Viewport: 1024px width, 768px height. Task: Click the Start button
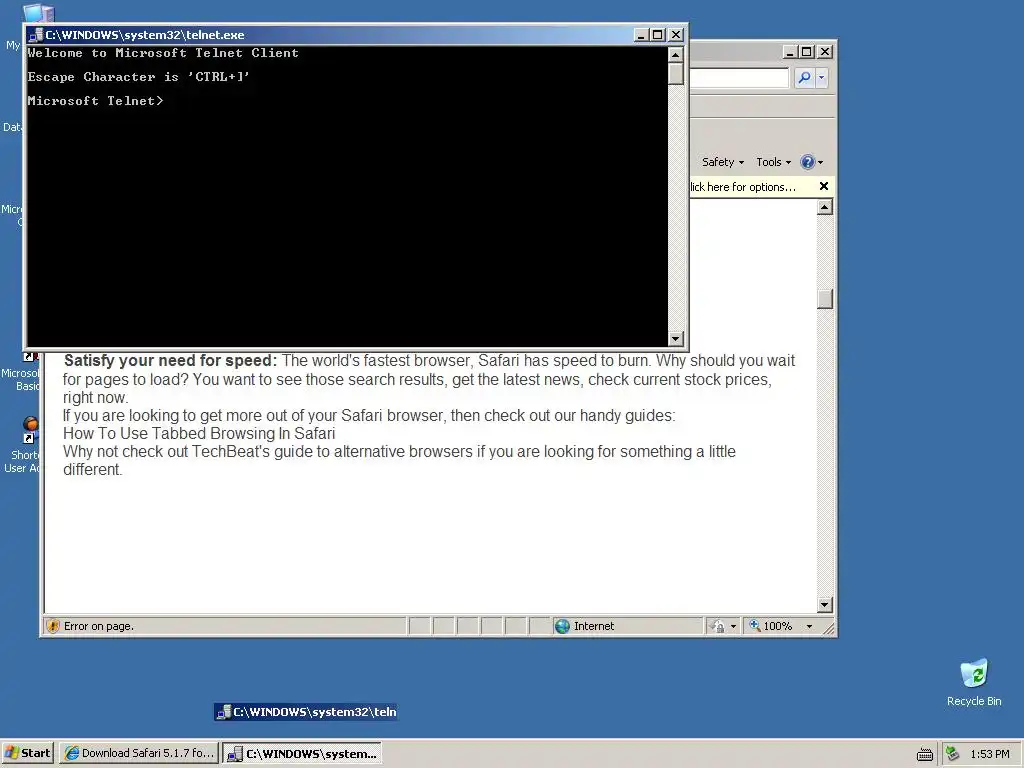click(28, 753)
